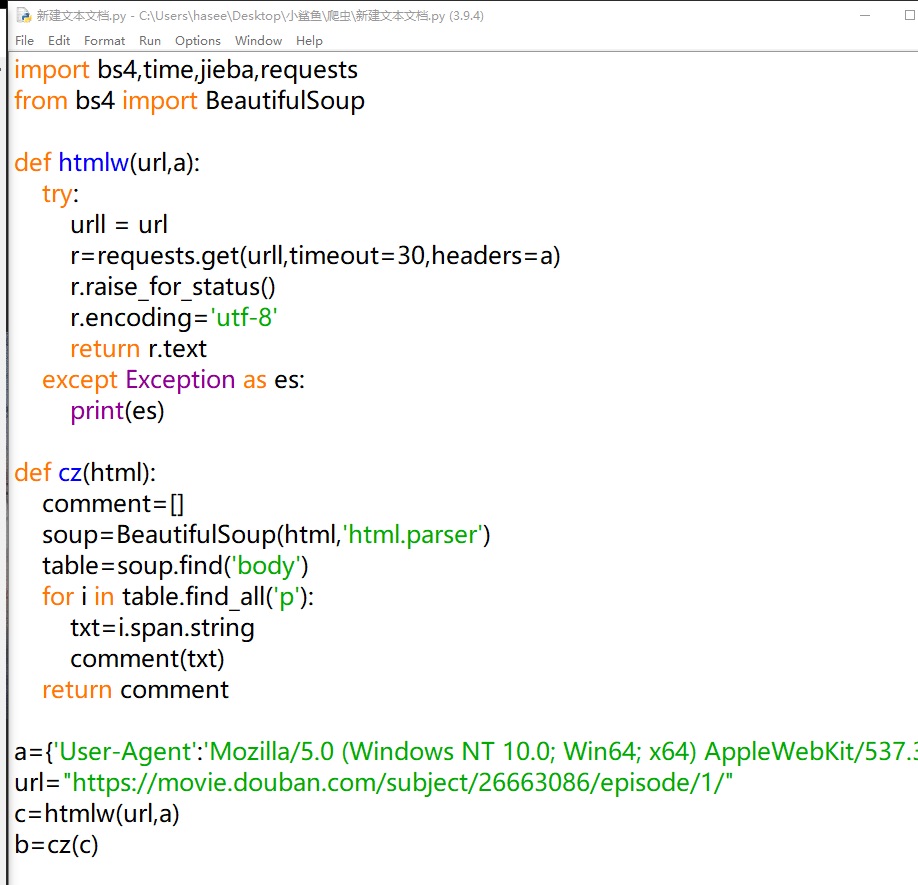Place cursor on the b=cz(c) line
Screen dimensions: 918x885
tap(57, 845)
